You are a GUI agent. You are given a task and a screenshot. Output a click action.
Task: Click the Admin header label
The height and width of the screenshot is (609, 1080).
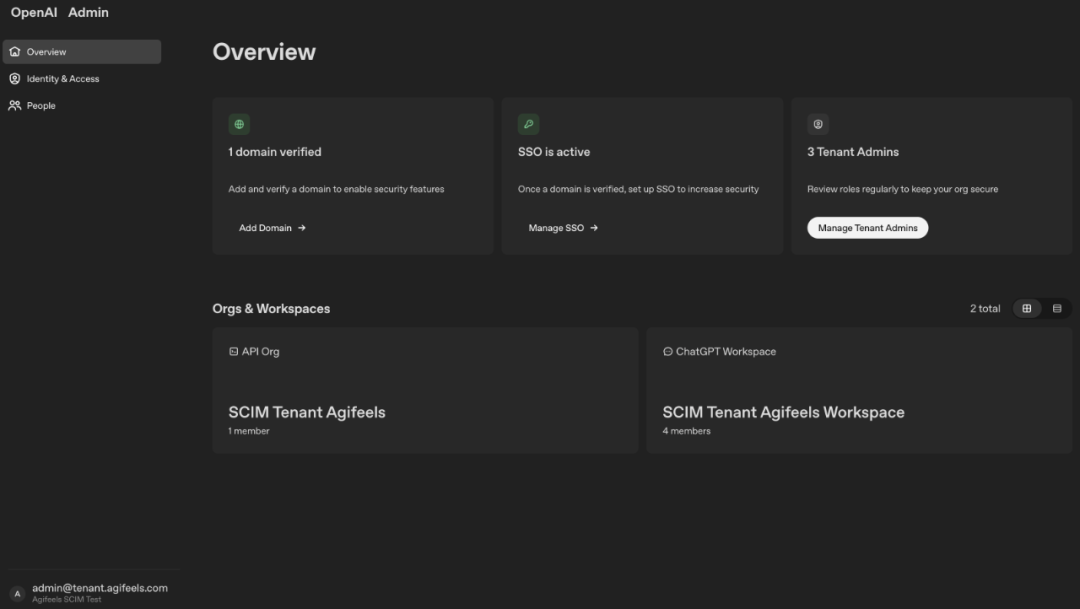pos(88,12)
